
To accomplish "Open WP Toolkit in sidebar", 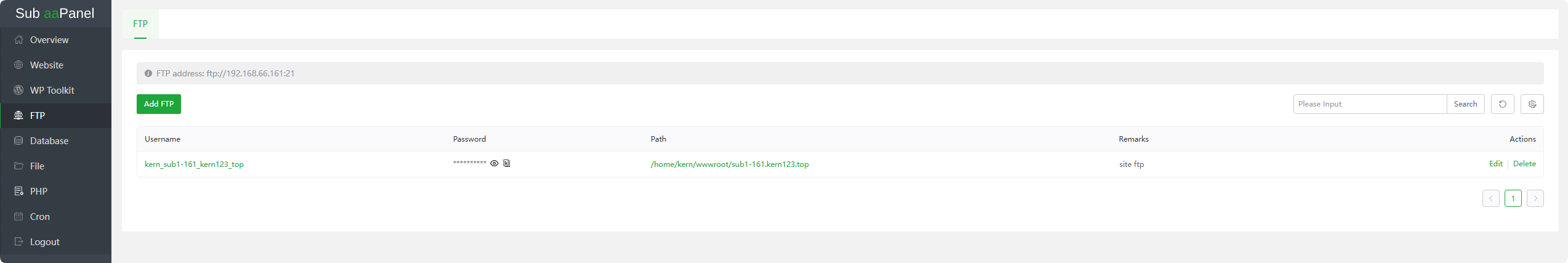I will (x=52, y=91).
